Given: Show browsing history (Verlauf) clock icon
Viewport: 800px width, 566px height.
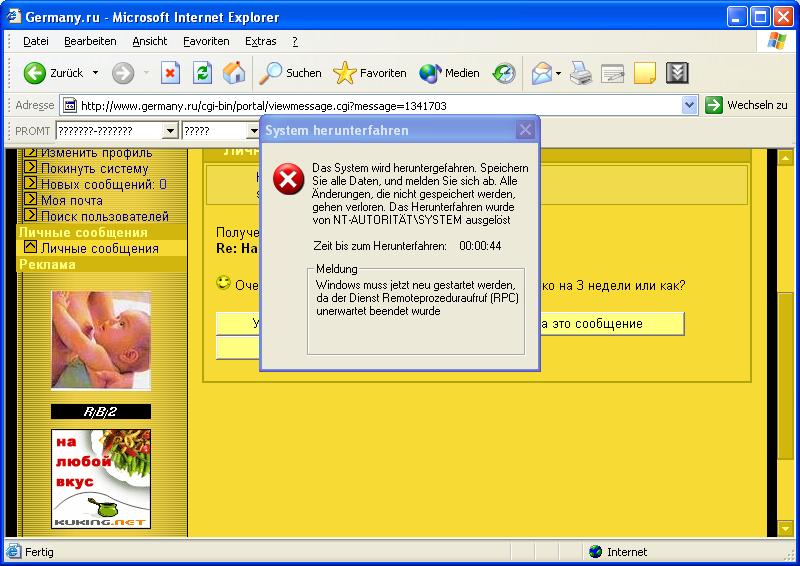Looking at the screenshot, I should tap(504, 73).
